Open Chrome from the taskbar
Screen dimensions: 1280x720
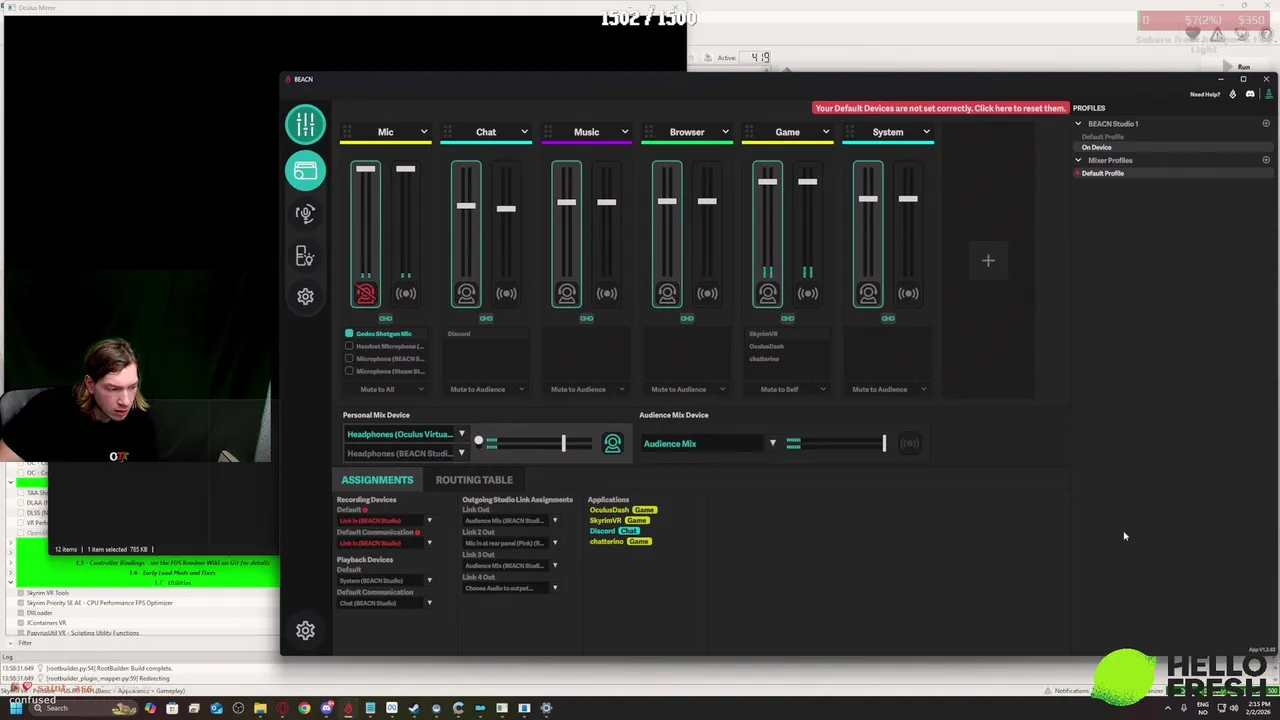click(x=304, y=709)
